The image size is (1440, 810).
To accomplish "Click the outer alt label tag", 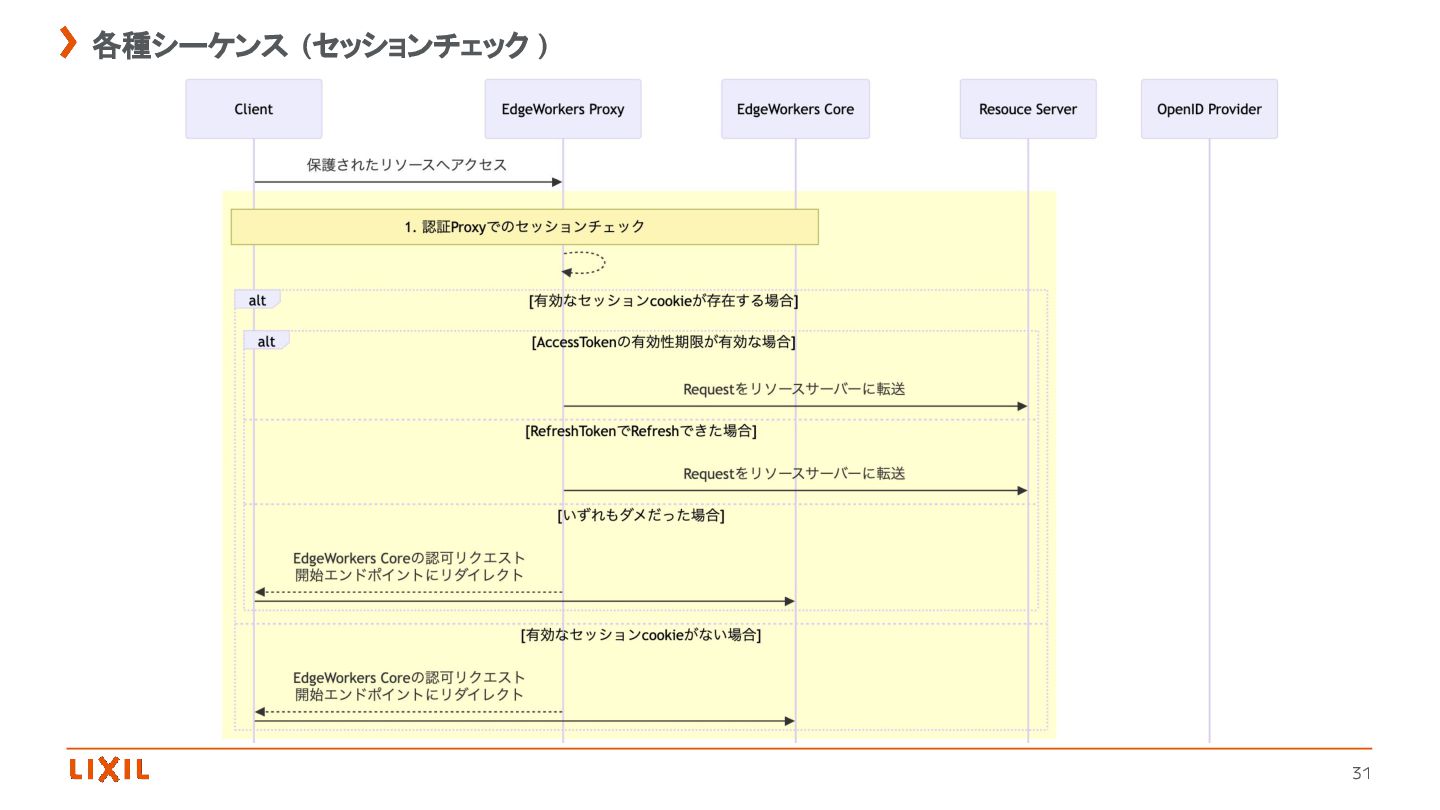I will 257,300.
